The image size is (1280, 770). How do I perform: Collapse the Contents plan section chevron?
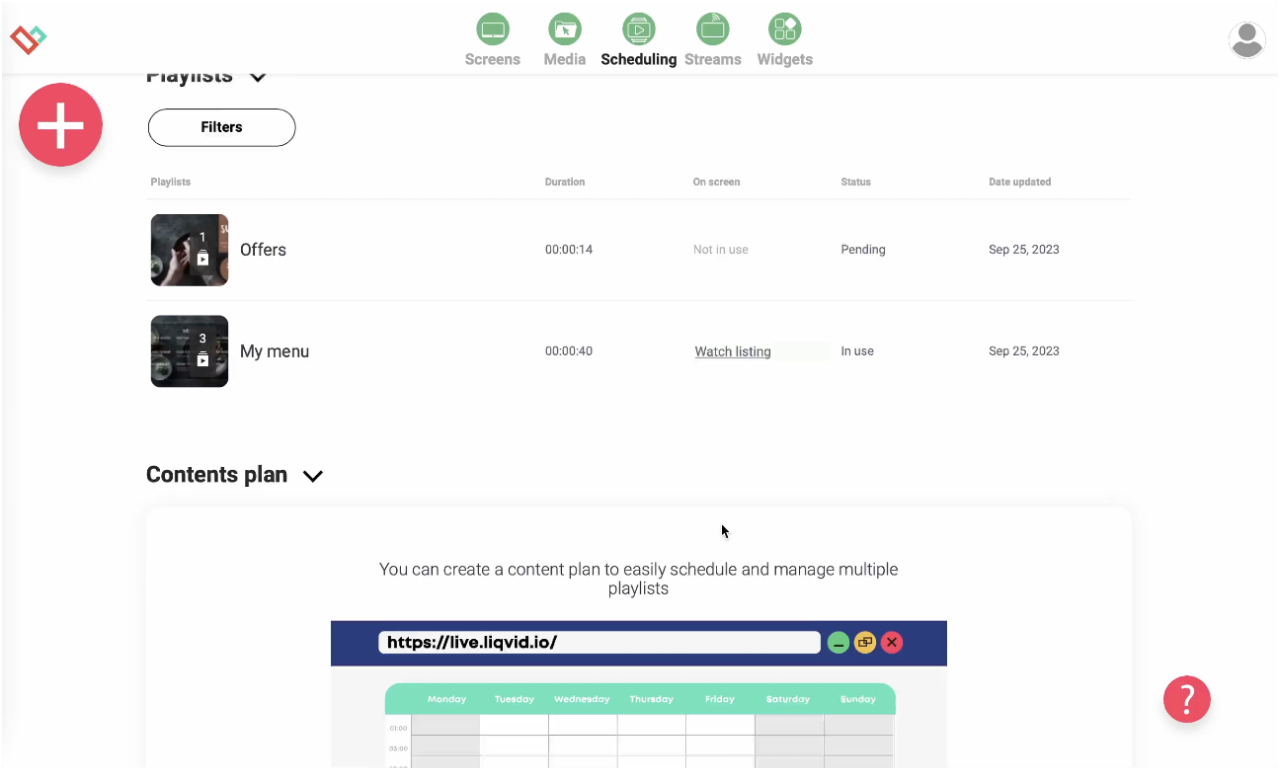pos(312,476)
